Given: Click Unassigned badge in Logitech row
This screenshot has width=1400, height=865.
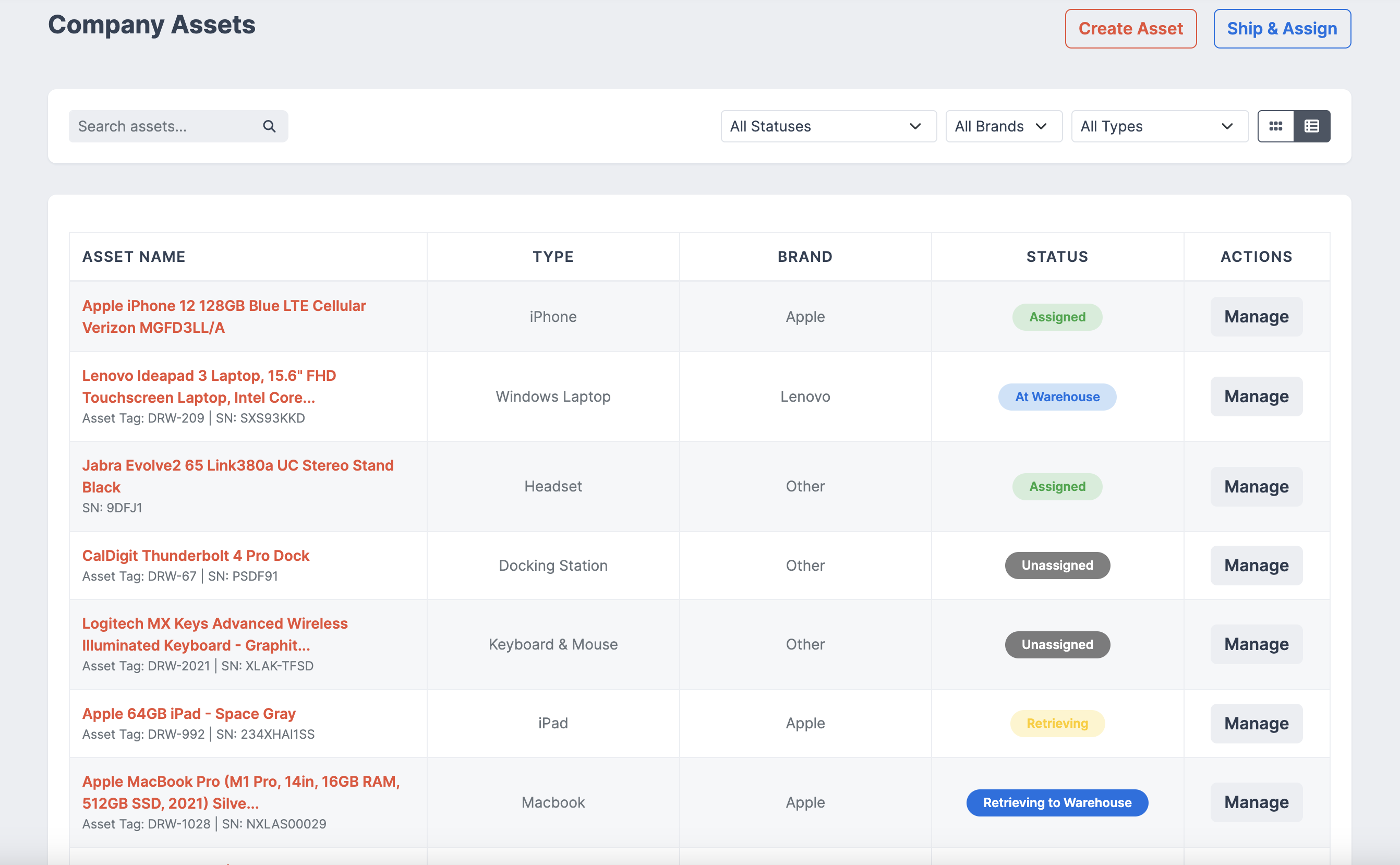Looking at the screenshot, I should (1057, 644).
